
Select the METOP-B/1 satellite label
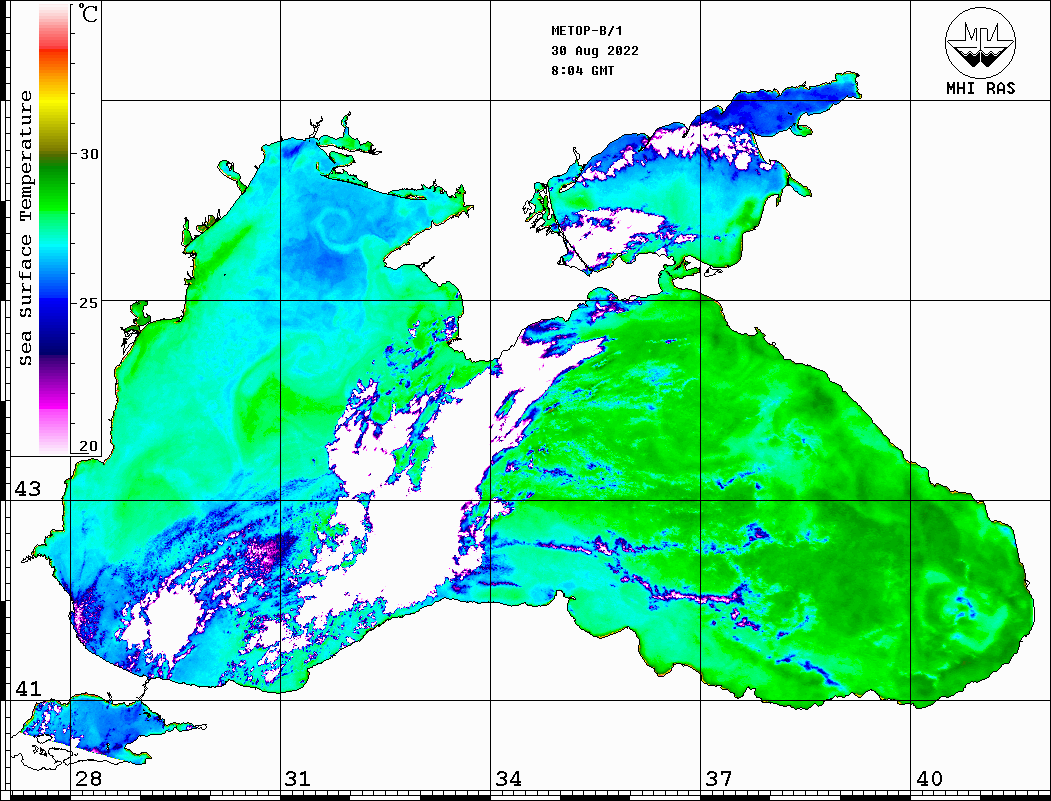[x=587, y=31]
